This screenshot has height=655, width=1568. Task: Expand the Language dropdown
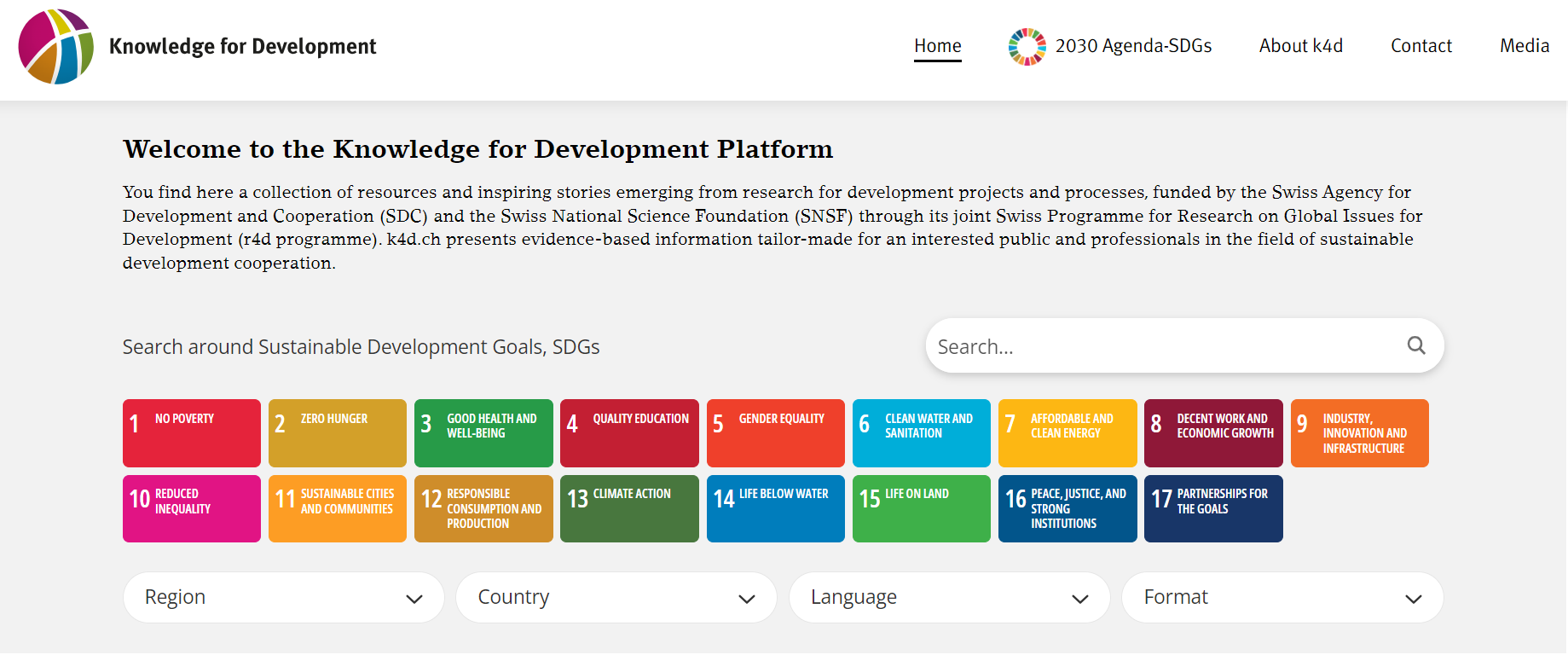tap(949, 597)
